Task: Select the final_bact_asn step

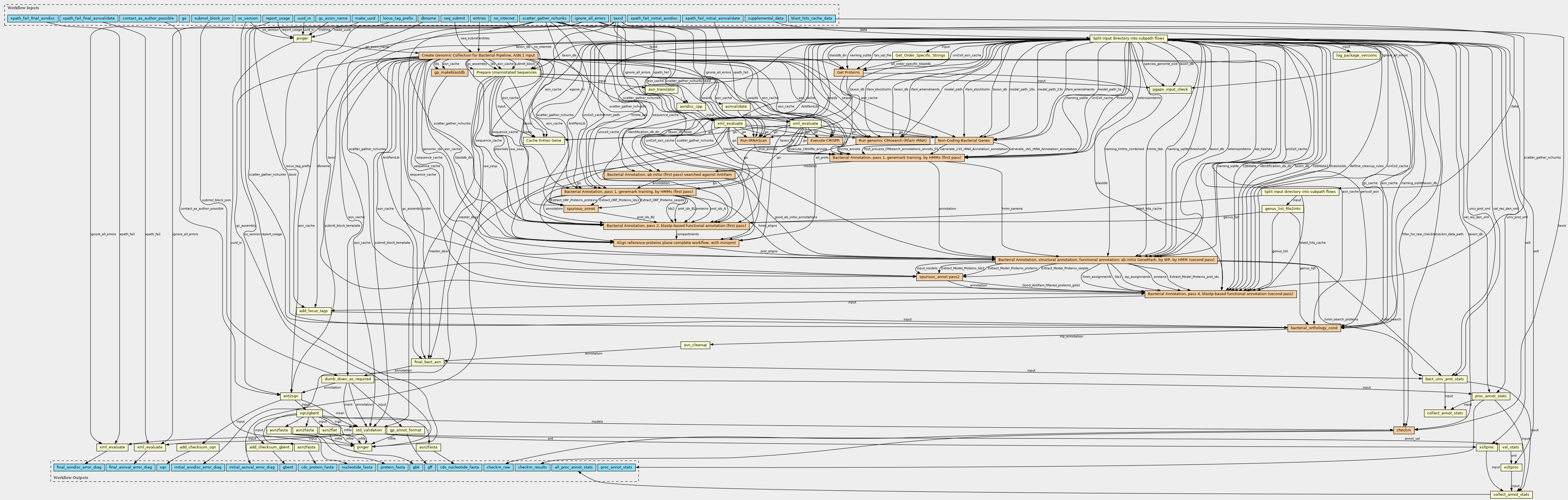Action: (427, 362)
